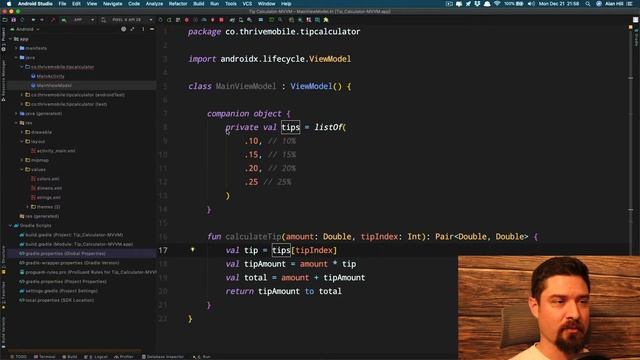This screenshot has height=360, width=640.
Task: Open the Refactor menu
Action: click(x=178, y=4)
